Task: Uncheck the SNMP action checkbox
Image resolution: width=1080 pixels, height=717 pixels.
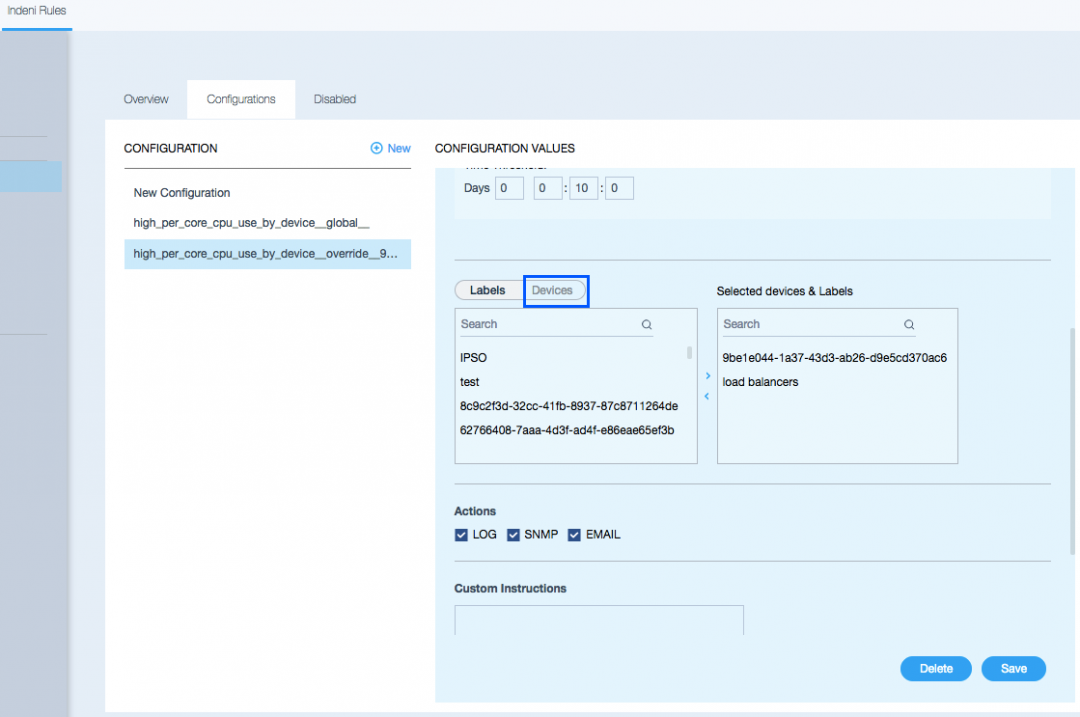Action: (513, 535)
